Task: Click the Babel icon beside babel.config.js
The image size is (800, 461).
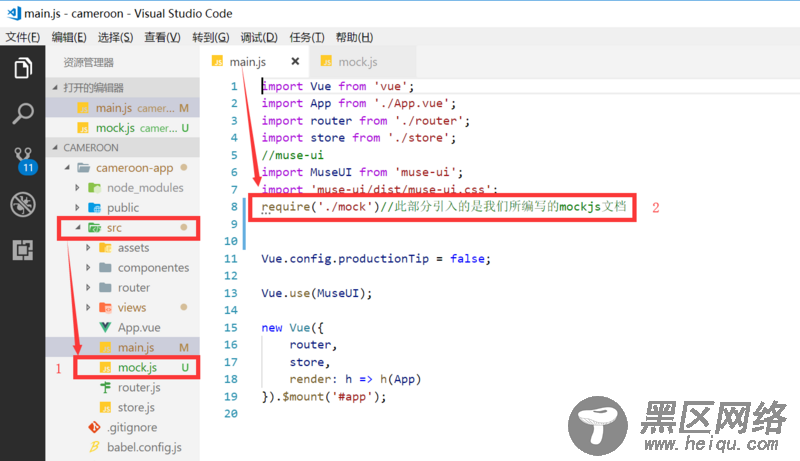Action: [94, 447]
